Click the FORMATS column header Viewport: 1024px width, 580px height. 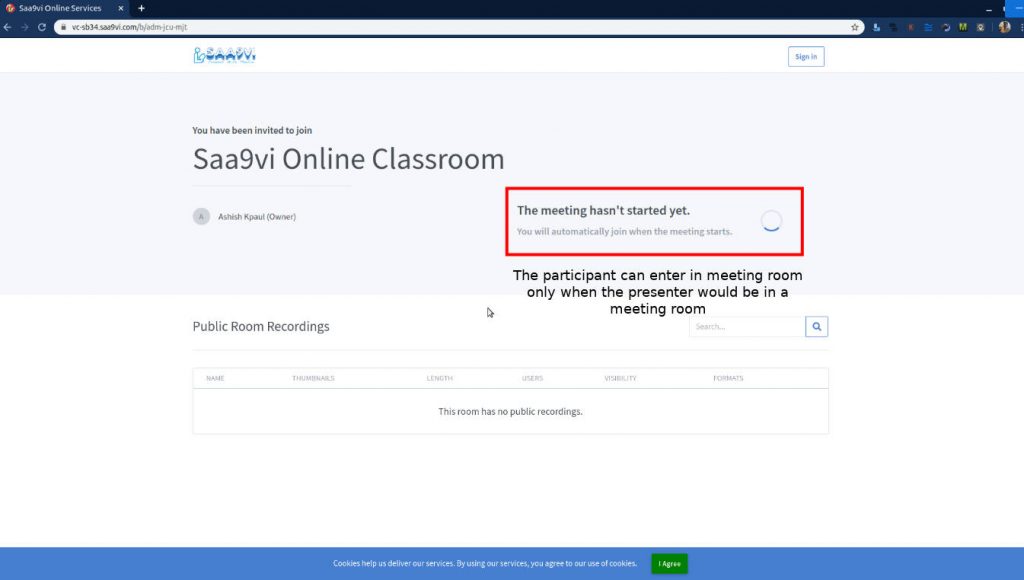point(727,378)
